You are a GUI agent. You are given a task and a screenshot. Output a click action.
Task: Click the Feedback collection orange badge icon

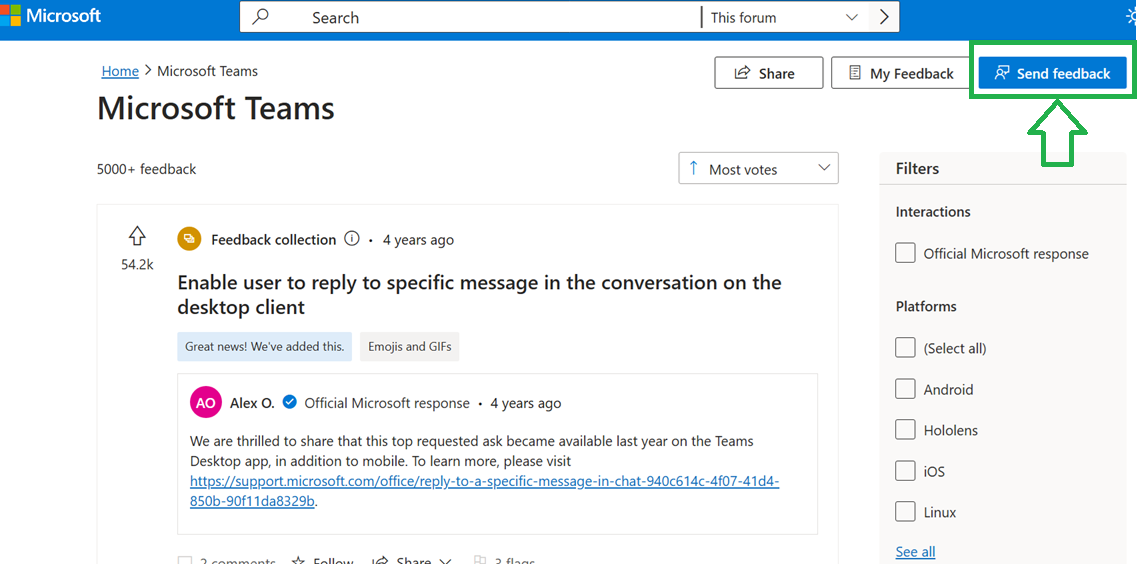pyautogui.click(x=189, y=239)
